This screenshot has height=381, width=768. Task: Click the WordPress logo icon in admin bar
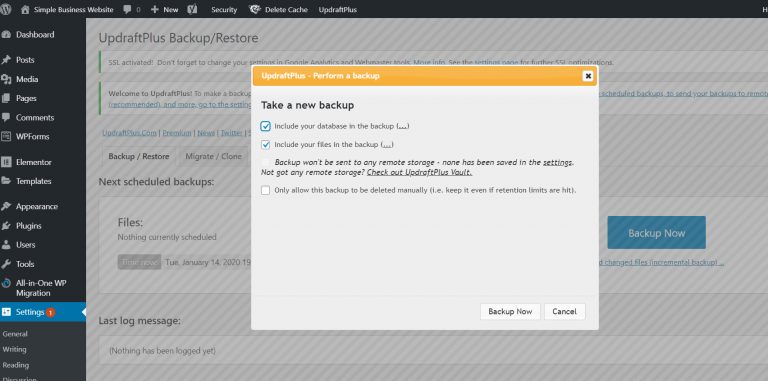coord(5,9)
